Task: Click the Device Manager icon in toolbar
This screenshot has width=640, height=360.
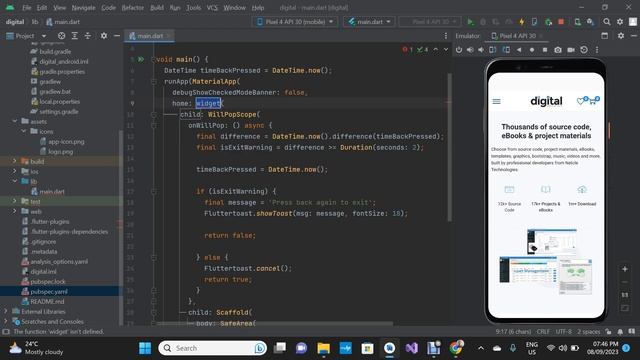Action: 577,22
